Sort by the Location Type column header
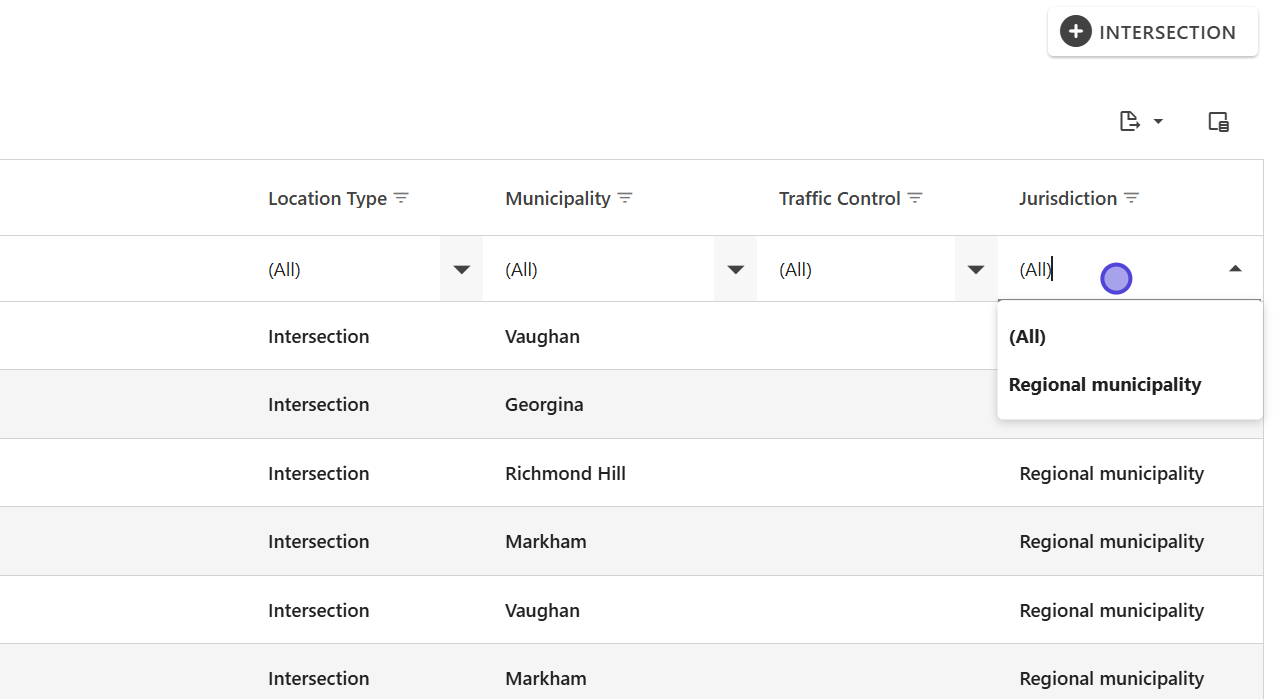This screenshot has width=1281, height=699. point(327,198)
